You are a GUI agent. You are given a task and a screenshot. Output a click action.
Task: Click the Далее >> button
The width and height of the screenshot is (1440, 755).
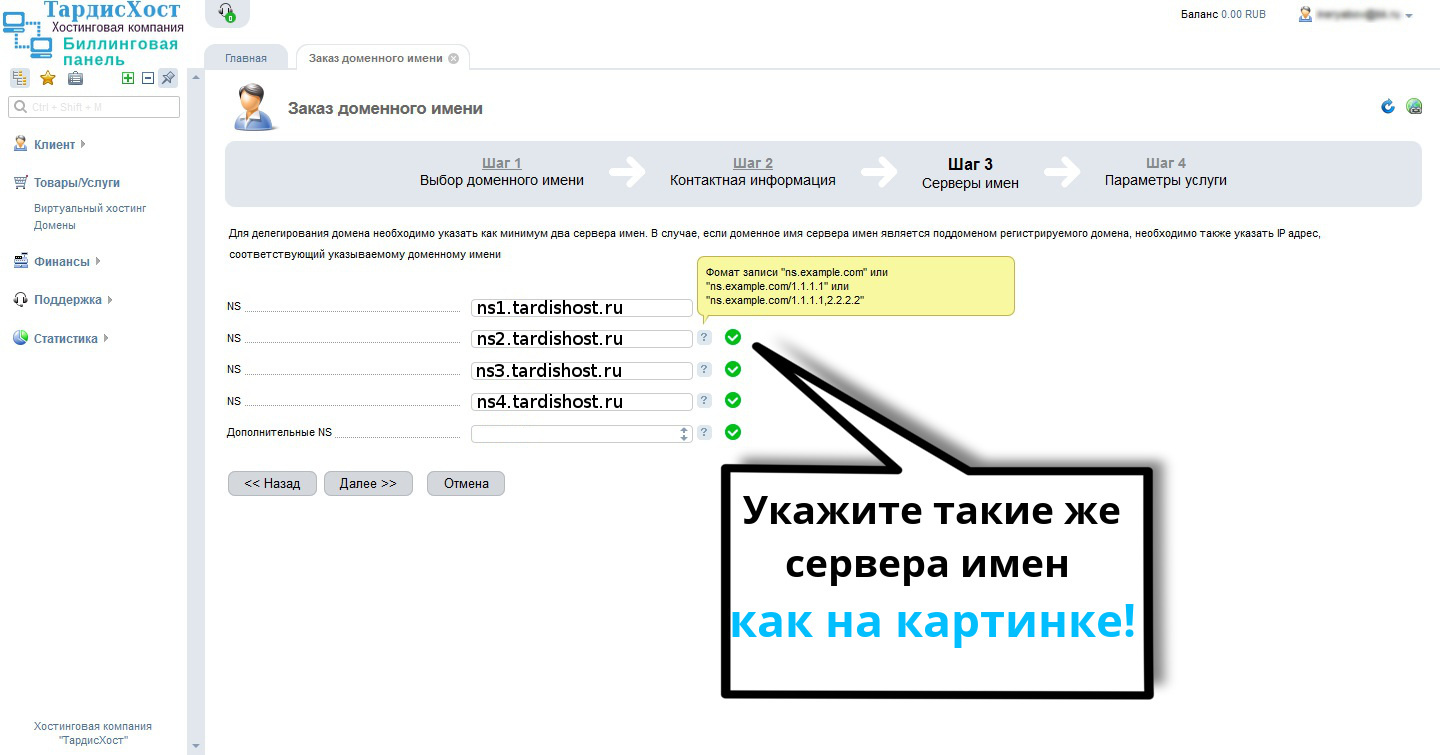[368, 484]
